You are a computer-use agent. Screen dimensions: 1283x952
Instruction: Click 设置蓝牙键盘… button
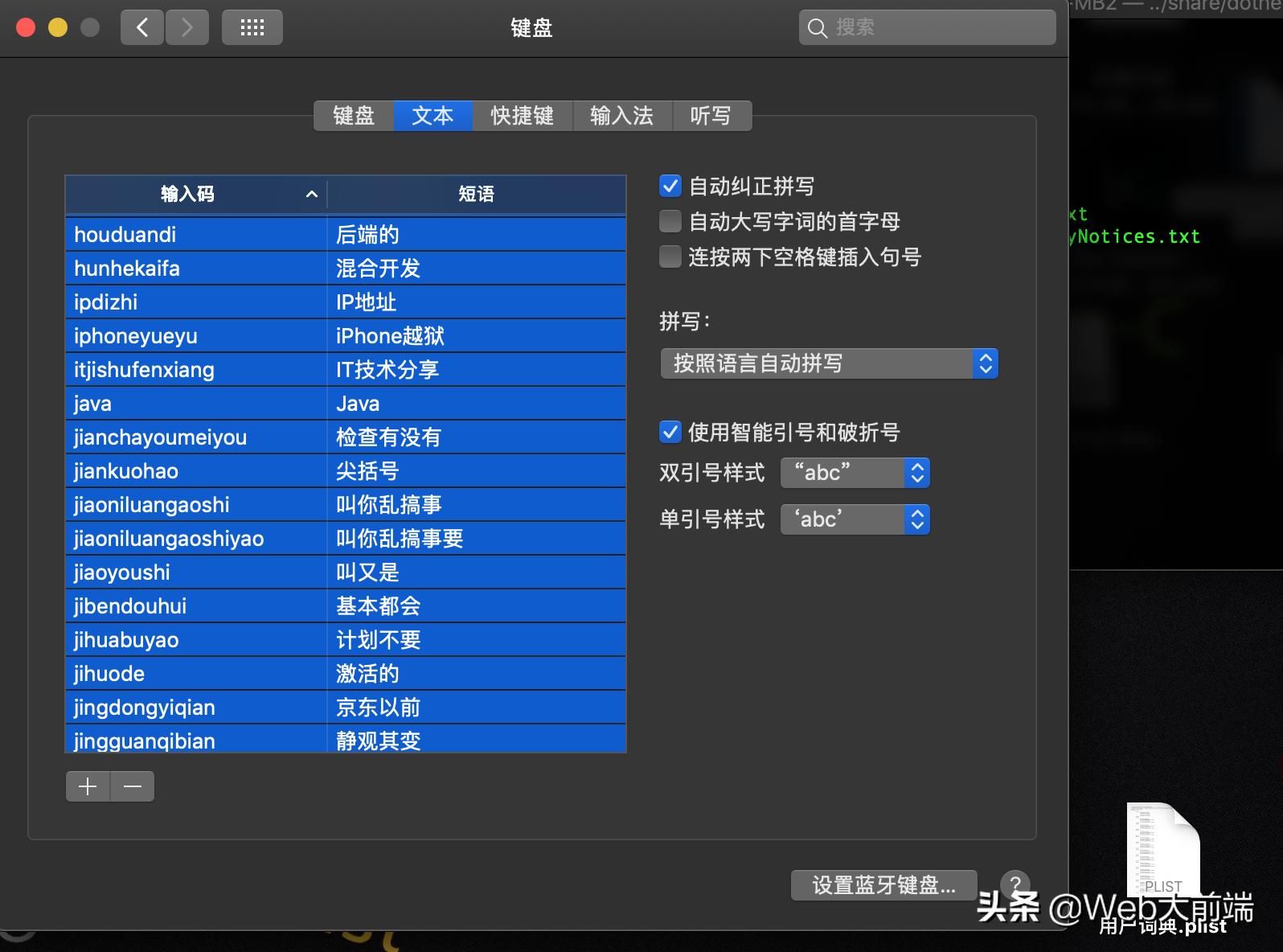click(884, 885)
